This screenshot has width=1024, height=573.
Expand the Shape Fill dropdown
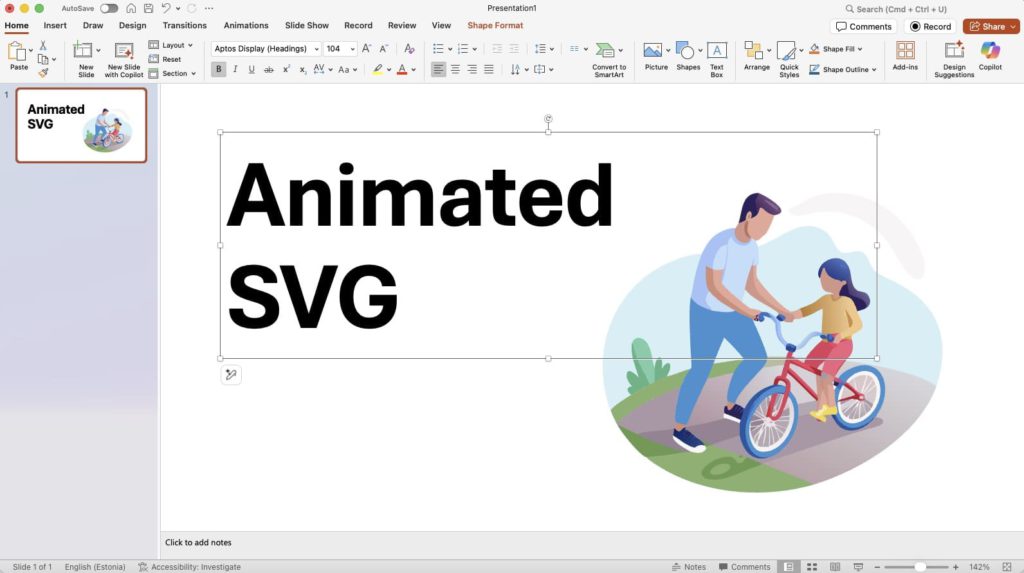tap(860, 49)
